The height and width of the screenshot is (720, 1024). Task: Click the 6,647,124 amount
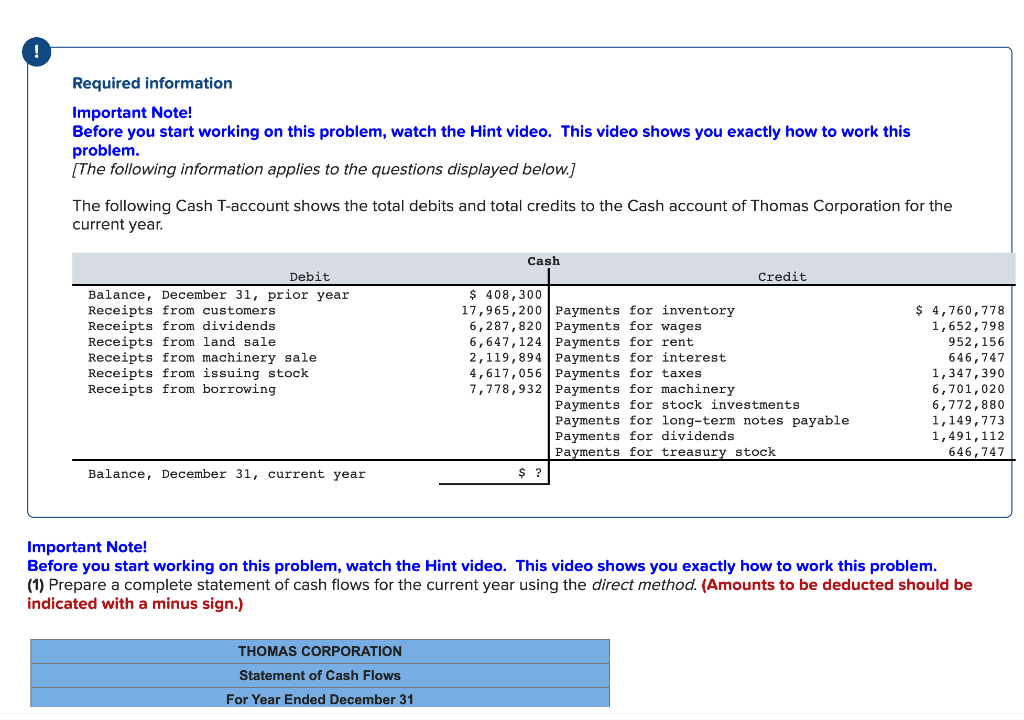pyautogui.click(x=505, y=342)
